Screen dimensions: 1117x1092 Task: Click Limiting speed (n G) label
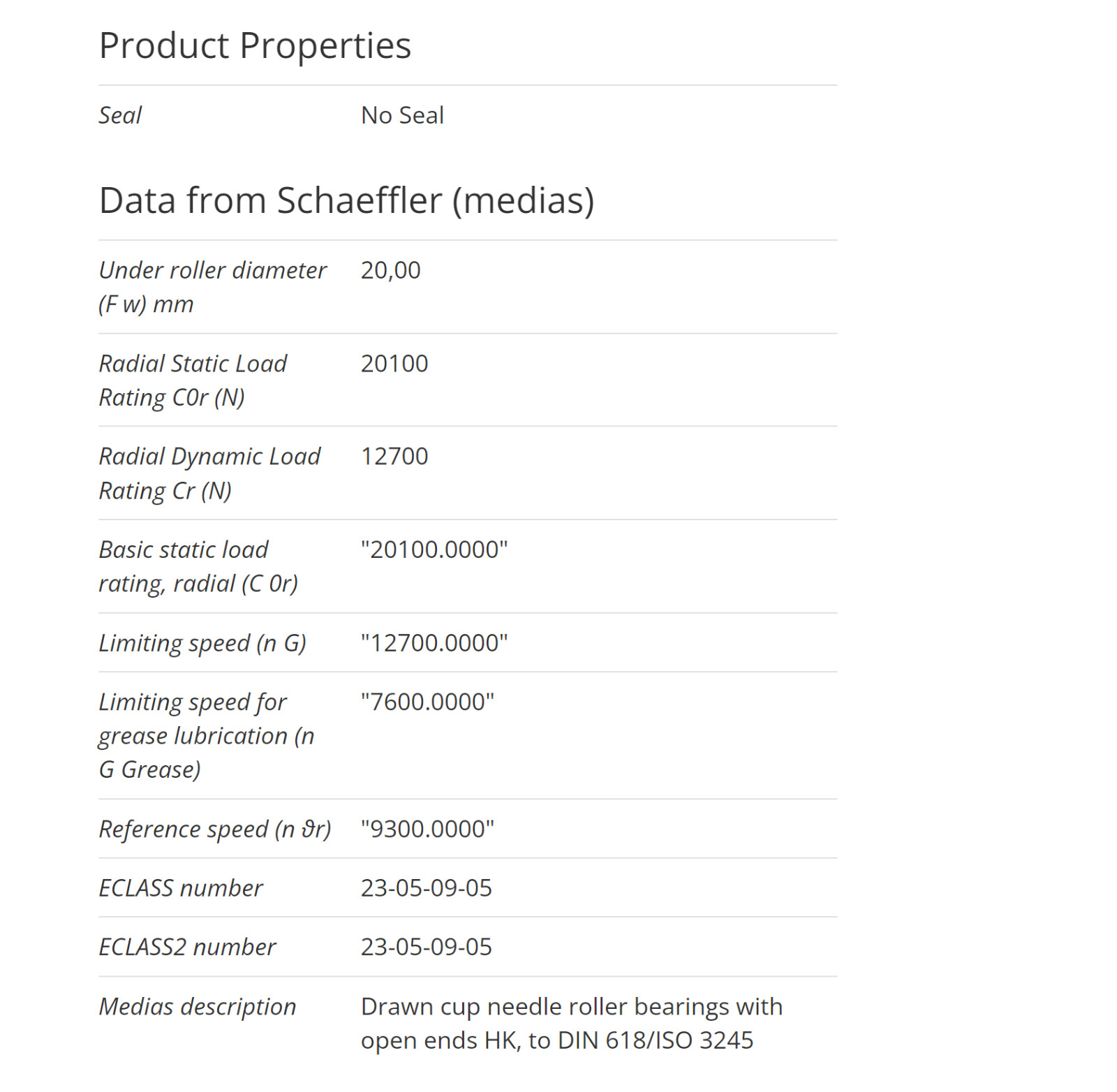[202, 643]
